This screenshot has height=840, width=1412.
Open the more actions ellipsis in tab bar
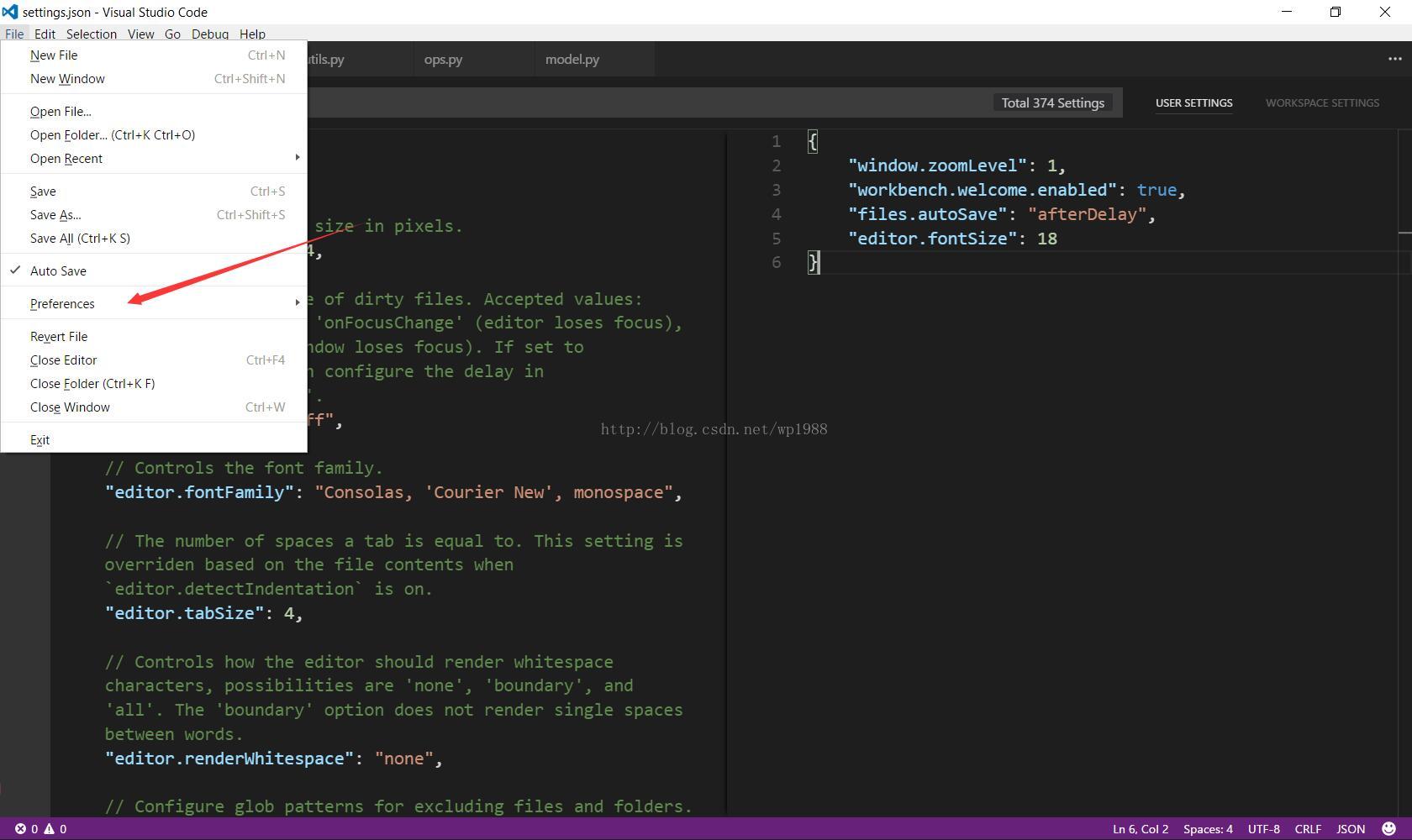point(1395,59)
